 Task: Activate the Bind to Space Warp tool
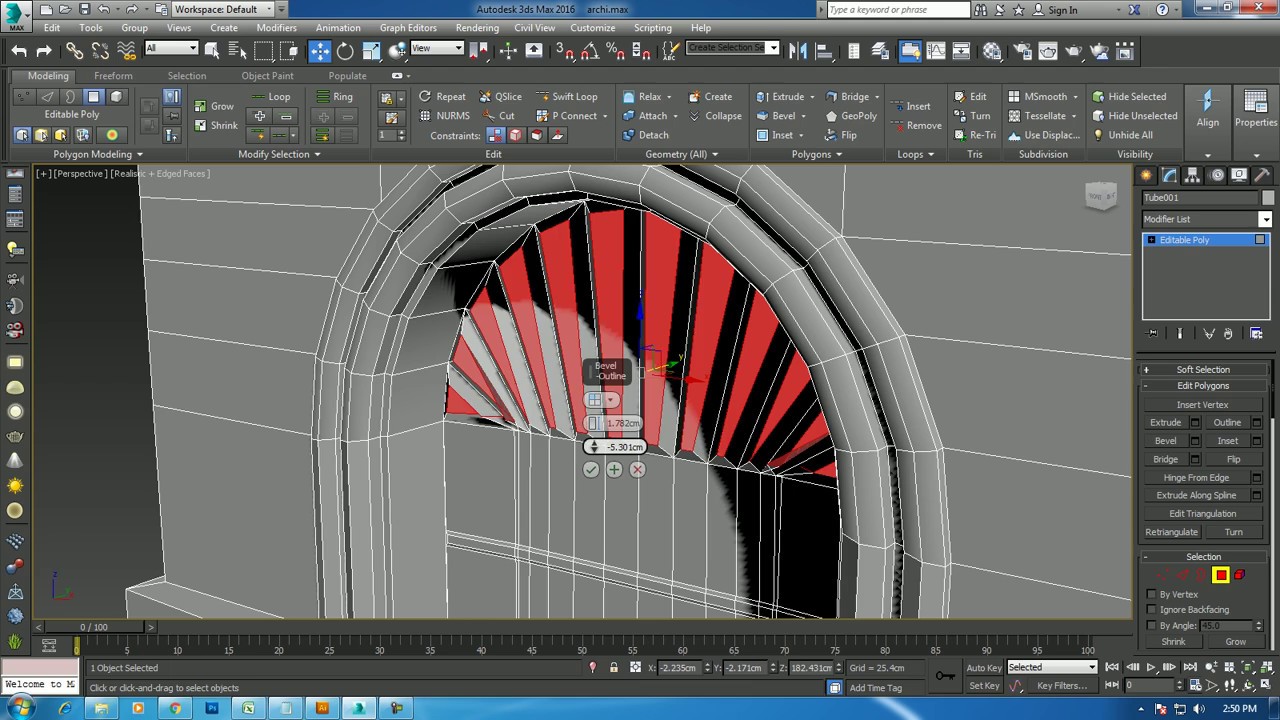(x=125, y=51)
